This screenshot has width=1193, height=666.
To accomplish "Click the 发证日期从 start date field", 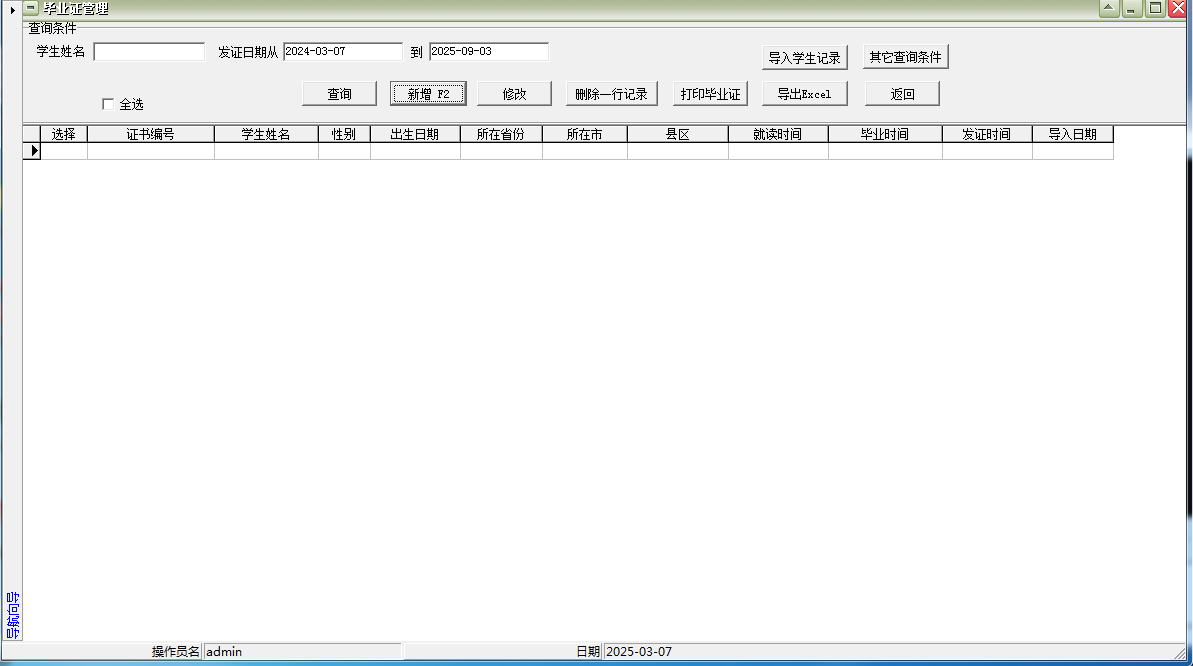I will 342,51.
